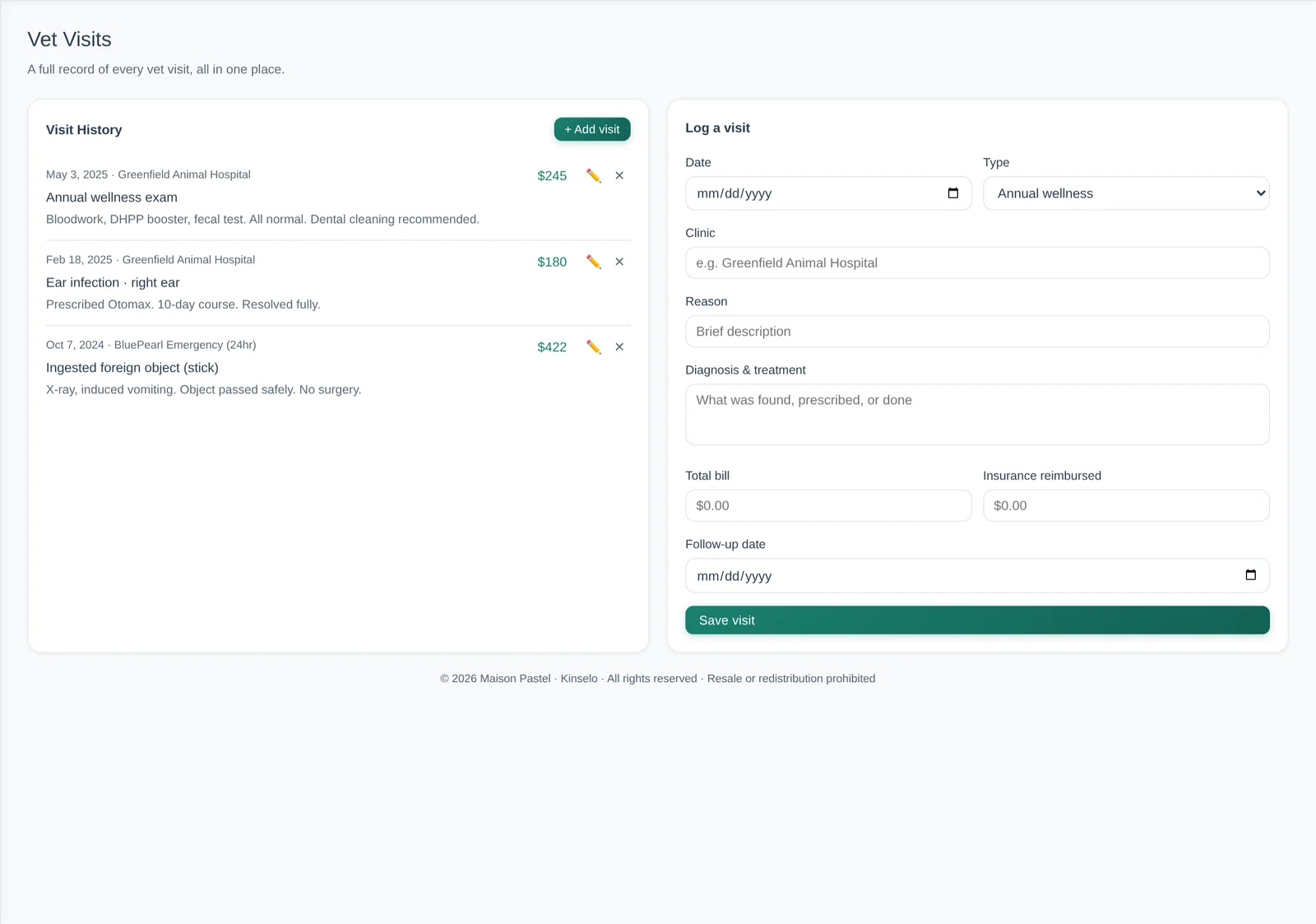The image size is (1316, 924).
Task: Click the 'X-ray, induced vomiting' notes text
Action: pyautogui.click(x=204, y=389)
